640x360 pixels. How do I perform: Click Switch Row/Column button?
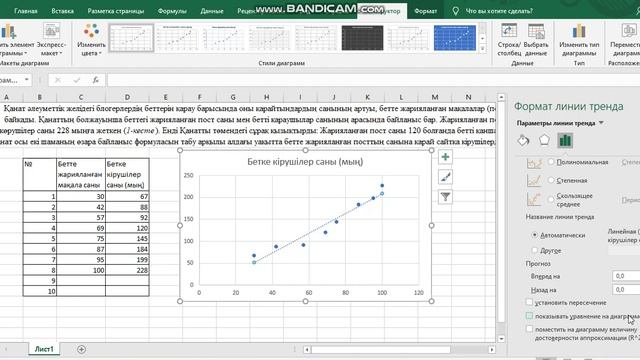pyautogui.click(x=509, y=40)
